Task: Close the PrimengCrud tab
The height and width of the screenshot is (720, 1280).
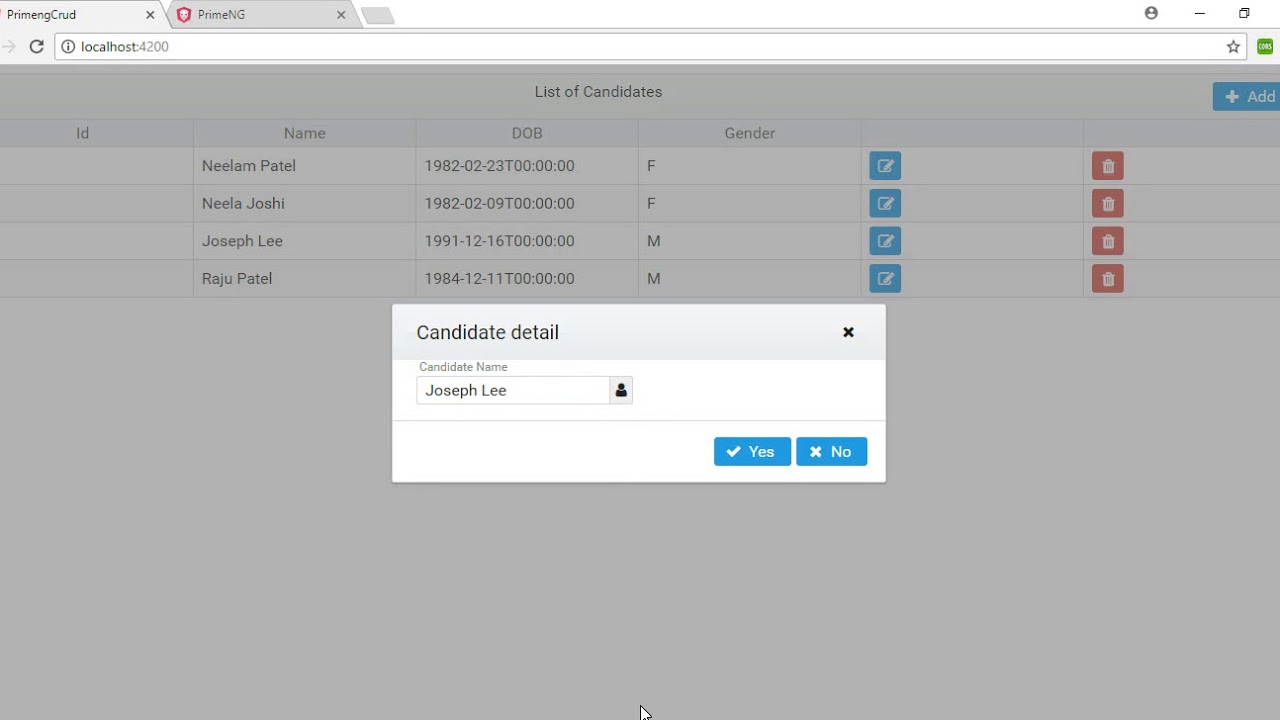Action: [x=150, y=15]
